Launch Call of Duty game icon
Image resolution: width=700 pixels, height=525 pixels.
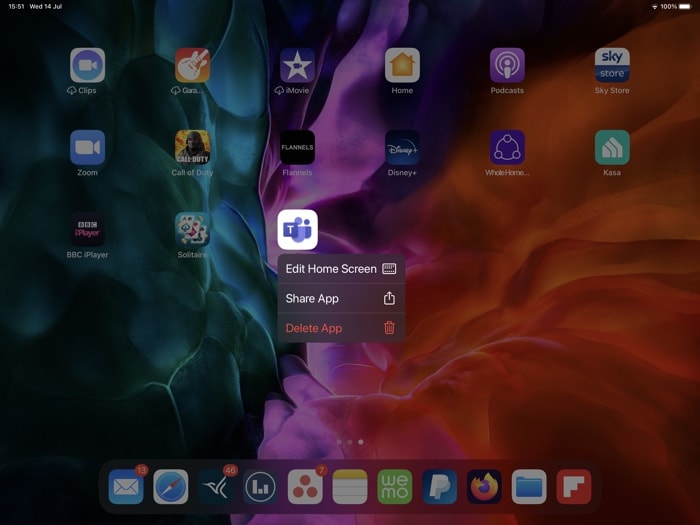(192, 147)
